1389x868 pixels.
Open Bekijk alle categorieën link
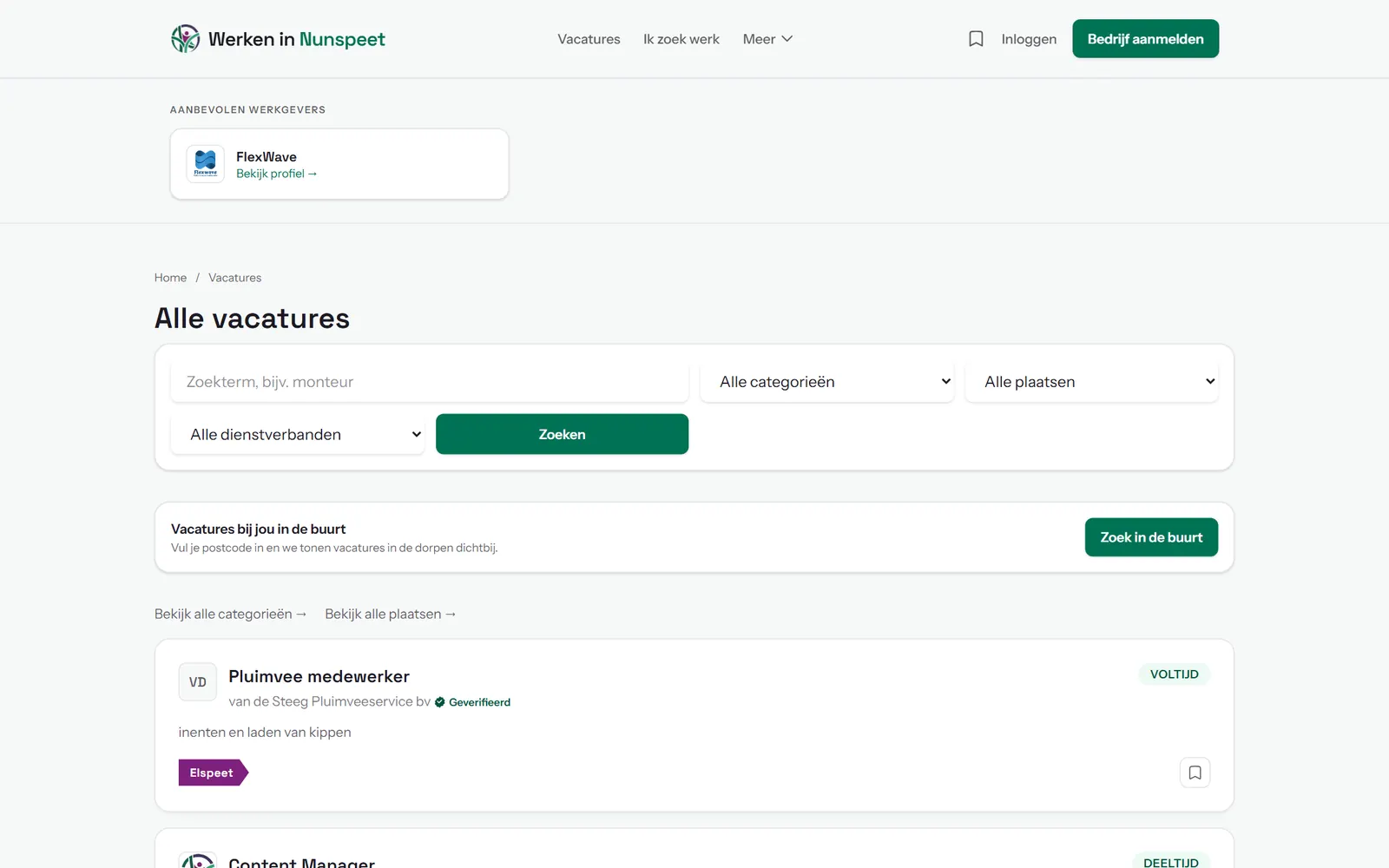[231, 614]
